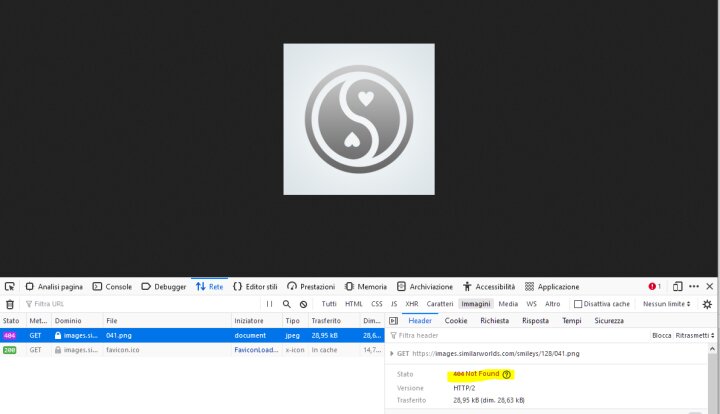Open the Applicazione tab
The height and width of the screenshot is (414, 720).
(x=551, y=286)
